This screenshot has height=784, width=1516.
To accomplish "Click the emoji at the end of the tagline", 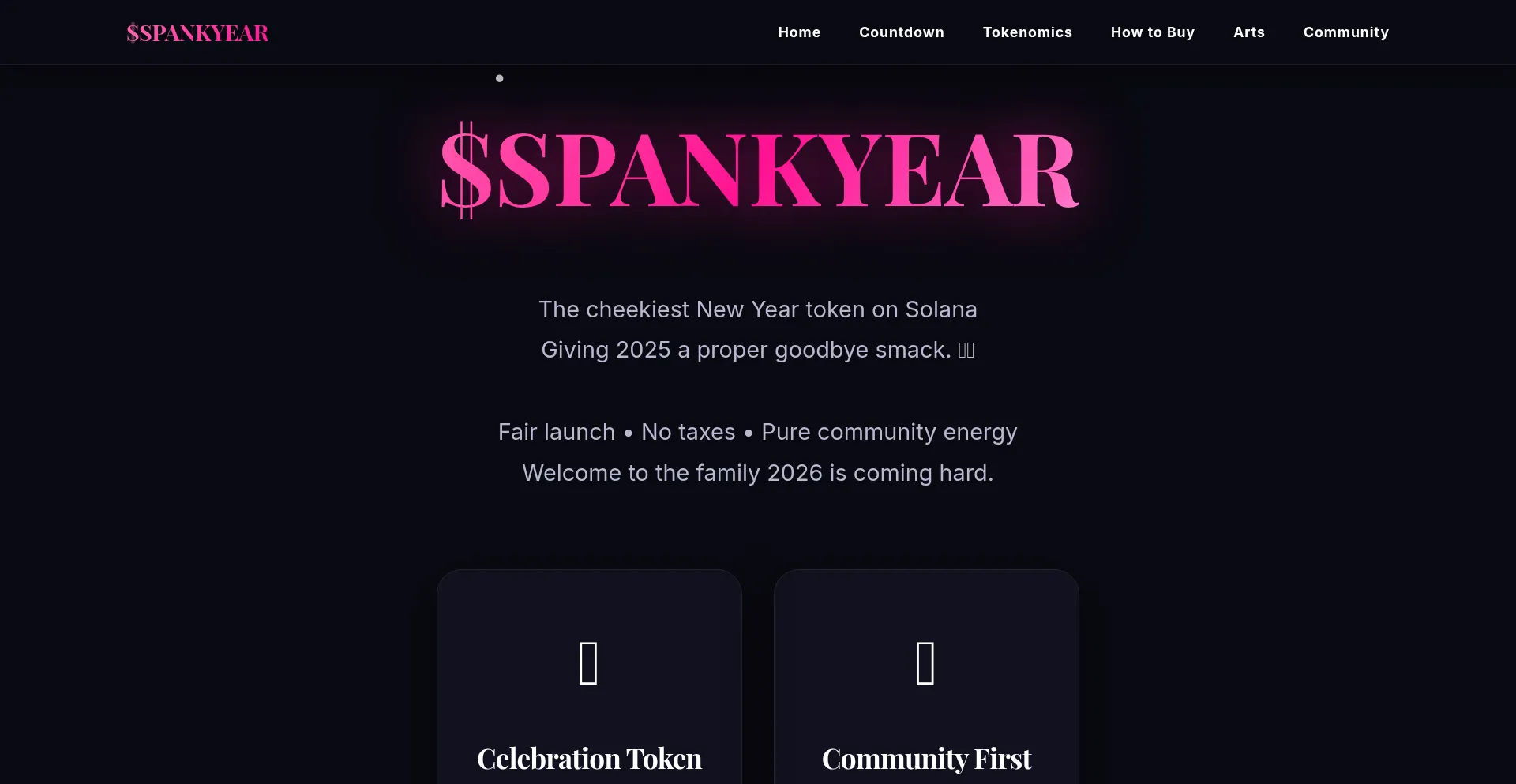I will (966, 350).
